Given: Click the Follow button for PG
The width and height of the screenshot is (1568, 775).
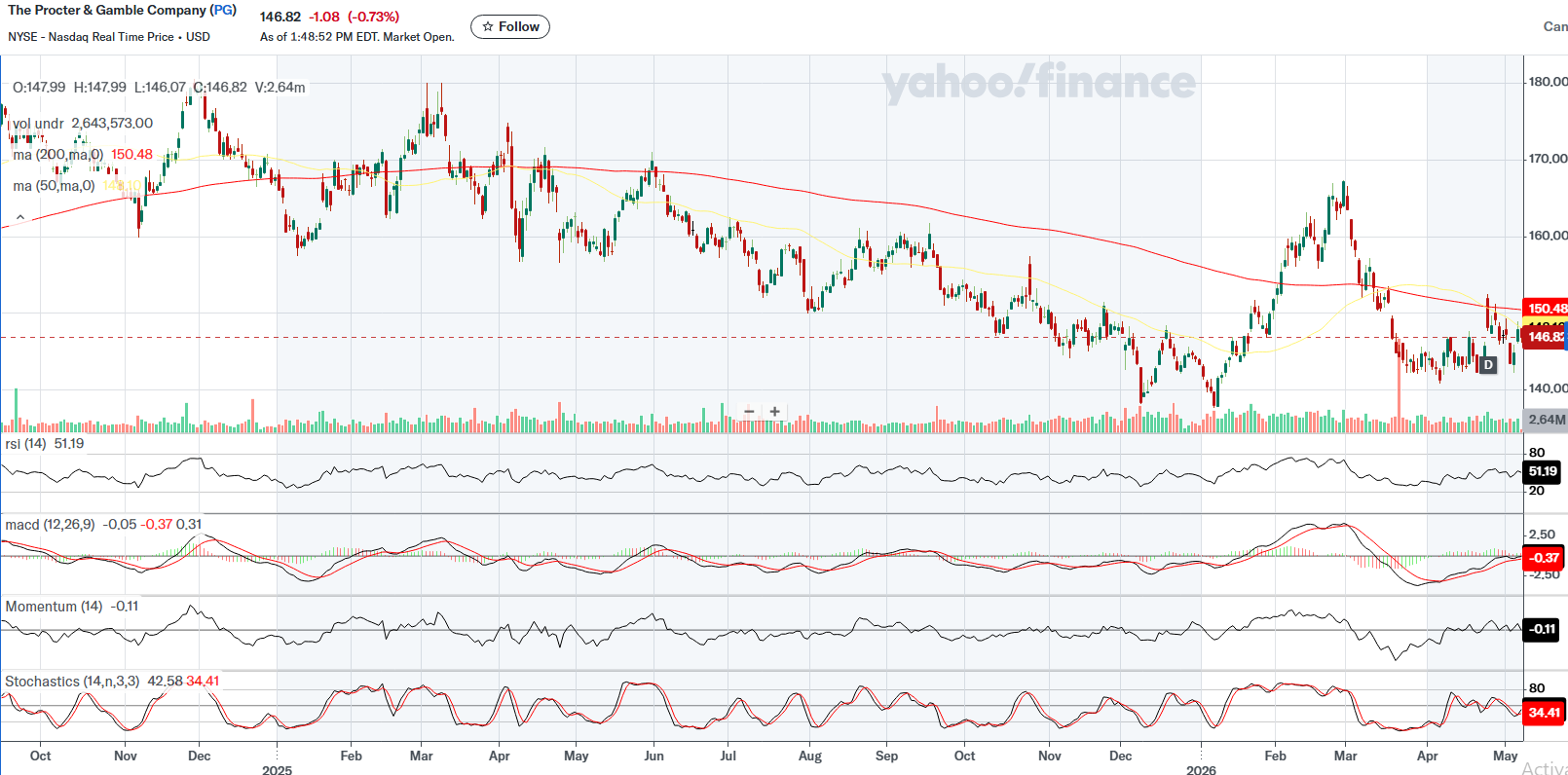Looking at the screenshot, I should pyautogui.click(x=510, y=27).
